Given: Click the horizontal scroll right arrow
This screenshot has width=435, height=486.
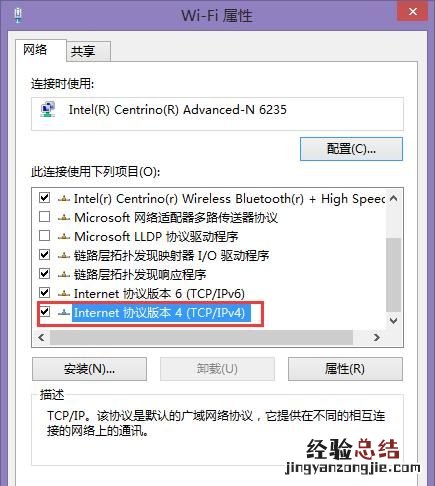Looking at the screenshot, I should point(377,338).
